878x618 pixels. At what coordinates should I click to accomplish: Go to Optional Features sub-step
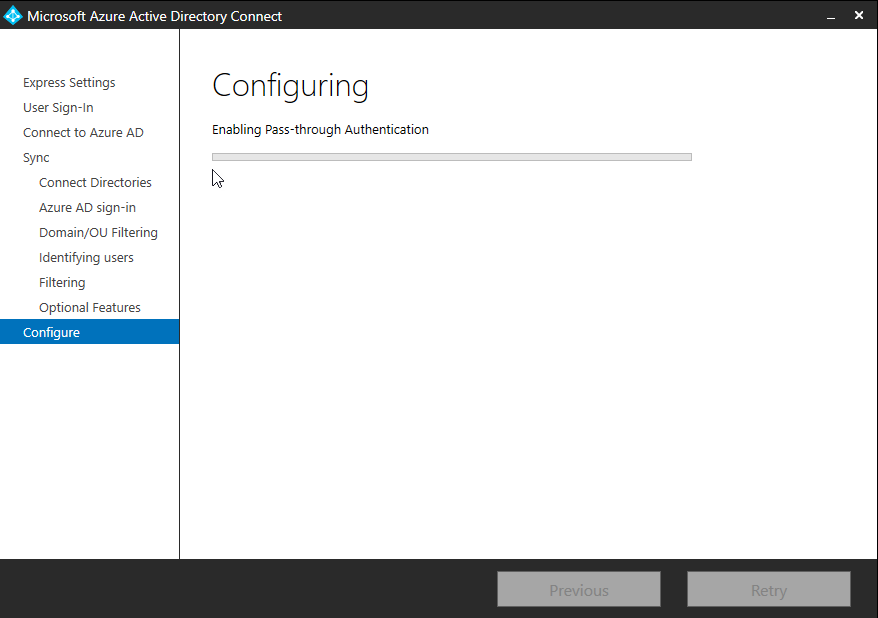90,307
